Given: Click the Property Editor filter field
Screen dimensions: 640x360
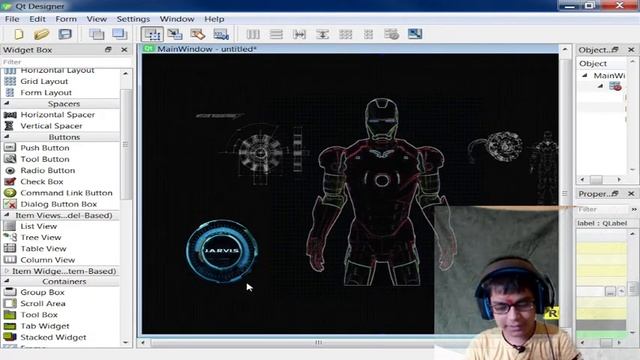Looking at the screenshot, I should 602,209.
